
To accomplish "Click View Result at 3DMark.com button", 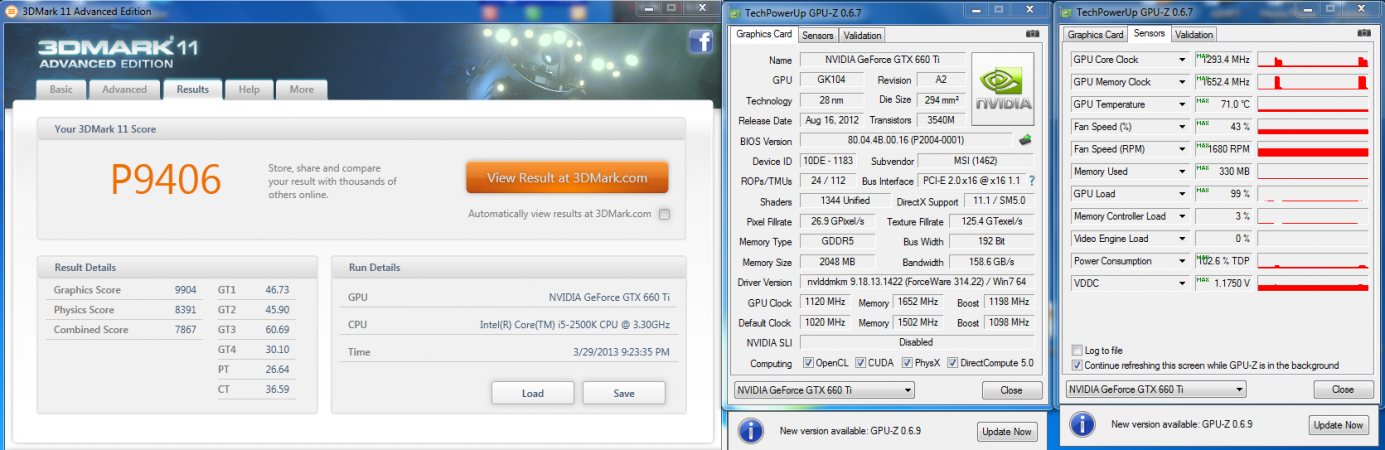I will tap(567, 178).
